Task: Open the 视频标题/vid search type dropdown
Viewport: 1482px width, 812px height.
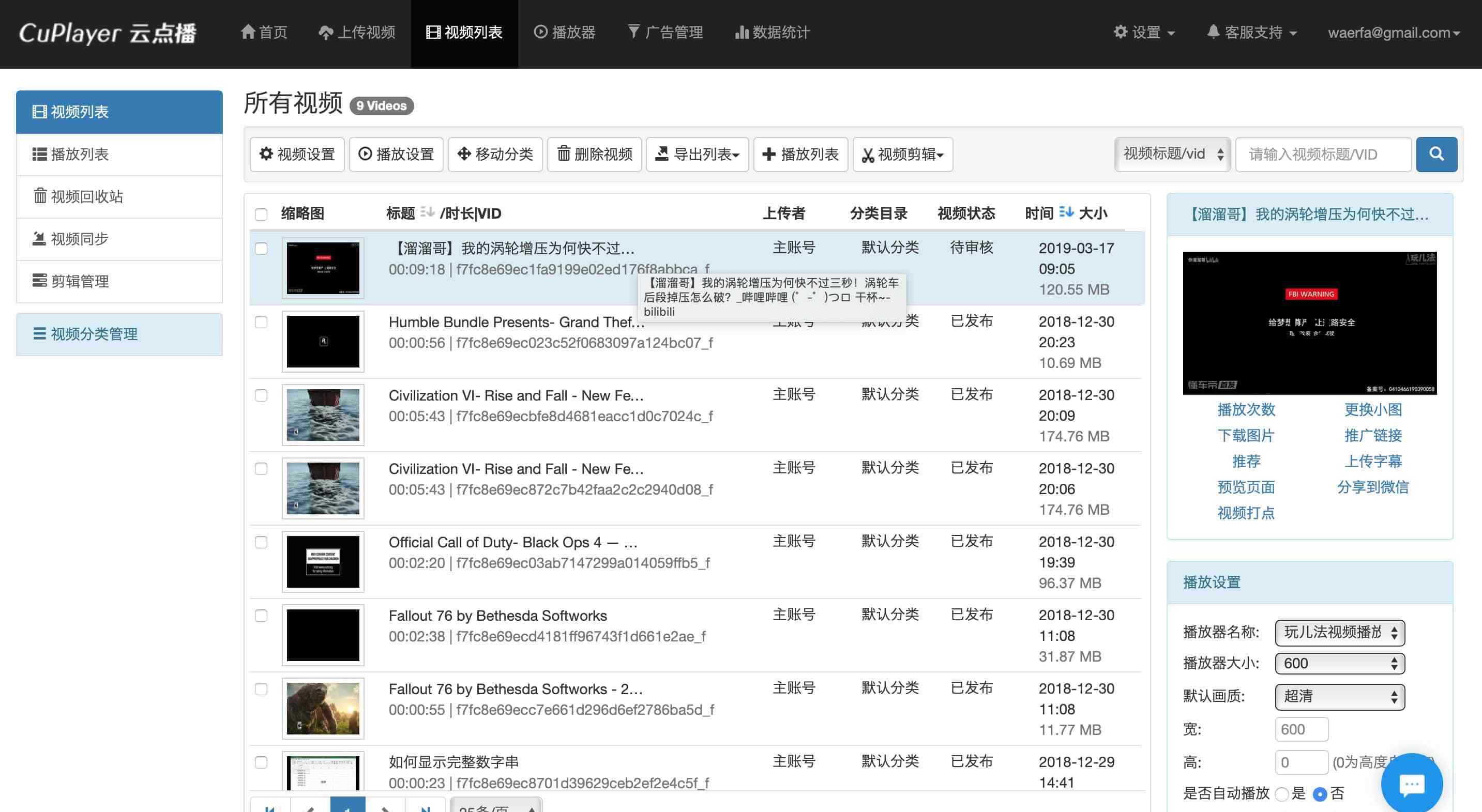Action: pos(1172,154)
